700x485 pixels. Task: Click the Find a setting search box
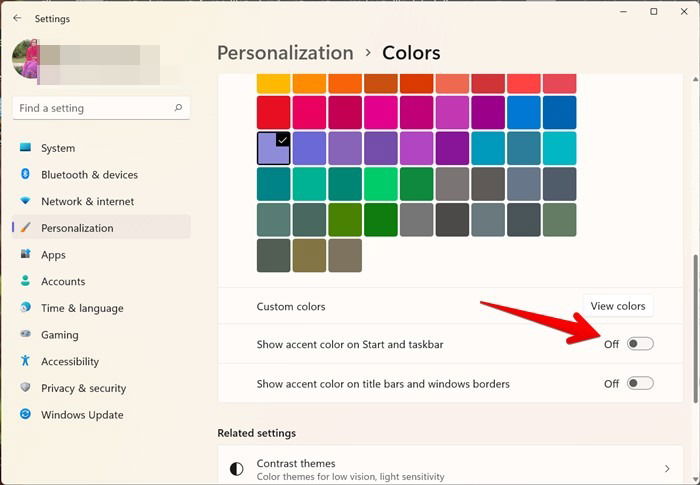[101, 108]
